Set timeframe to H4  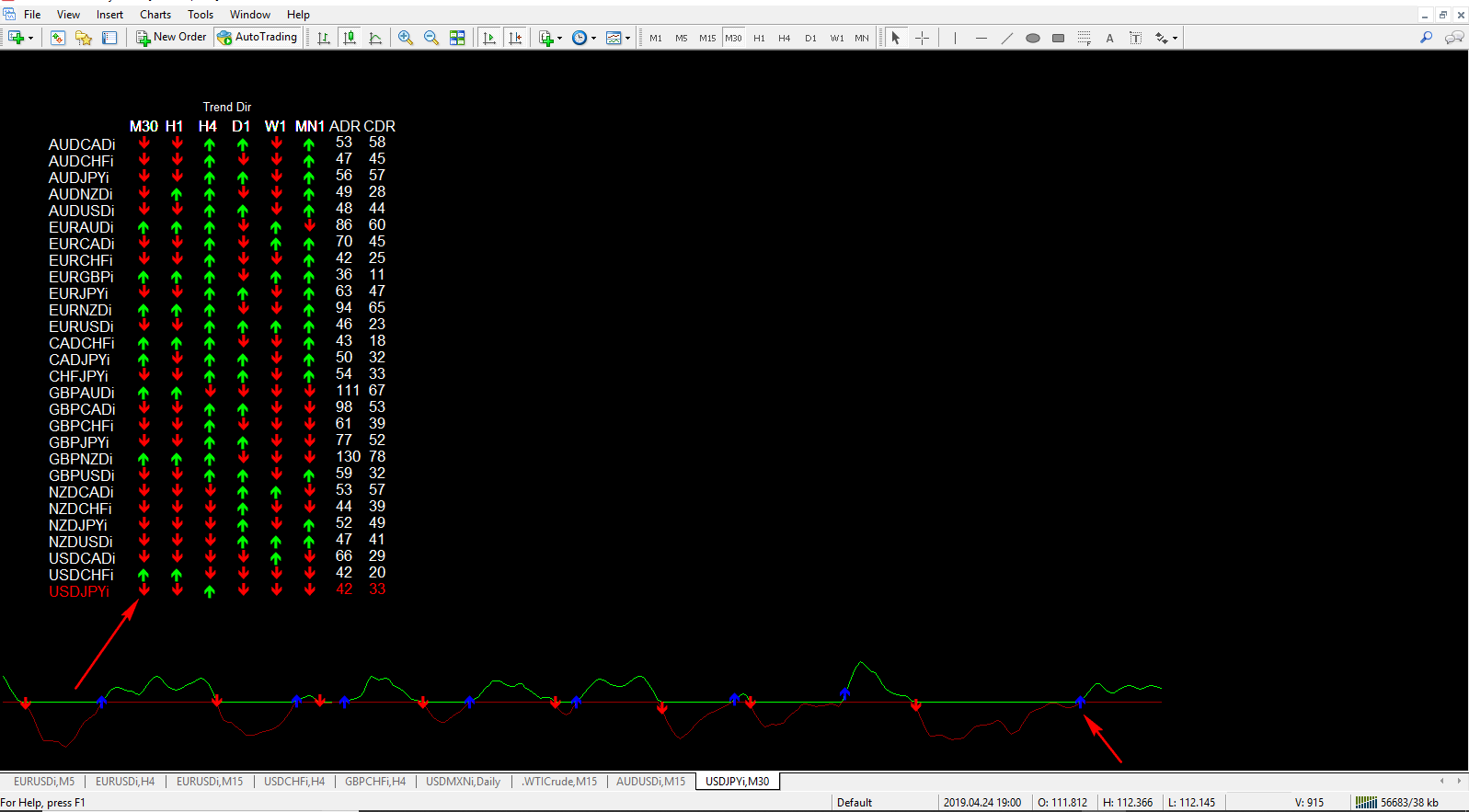[785, 38]
